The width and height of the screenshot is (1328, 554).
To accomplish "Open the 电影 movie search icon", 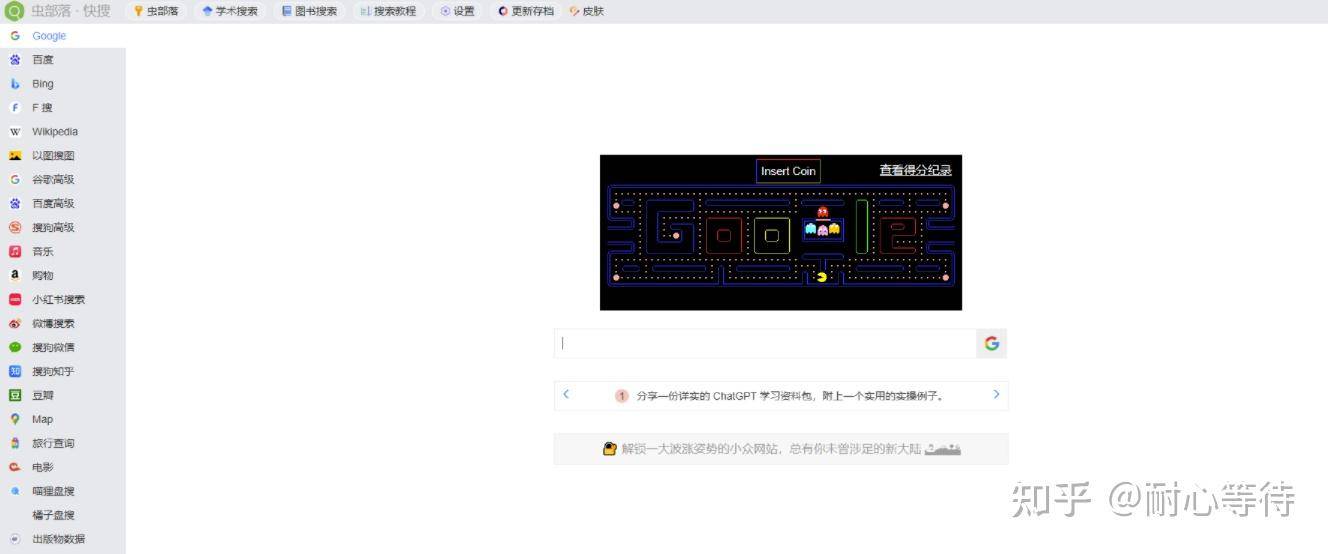I will 15,467.
